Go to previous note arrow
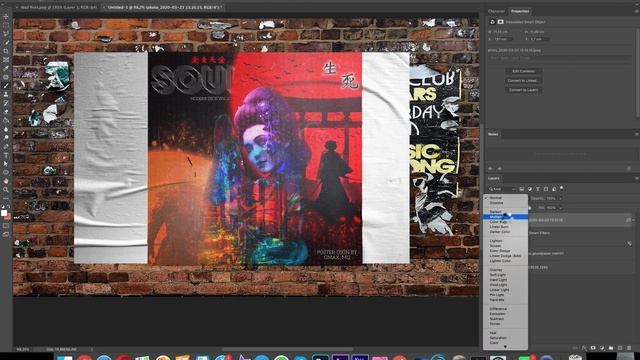Viewport: 640px width, 360px height. tap(490, 168)
